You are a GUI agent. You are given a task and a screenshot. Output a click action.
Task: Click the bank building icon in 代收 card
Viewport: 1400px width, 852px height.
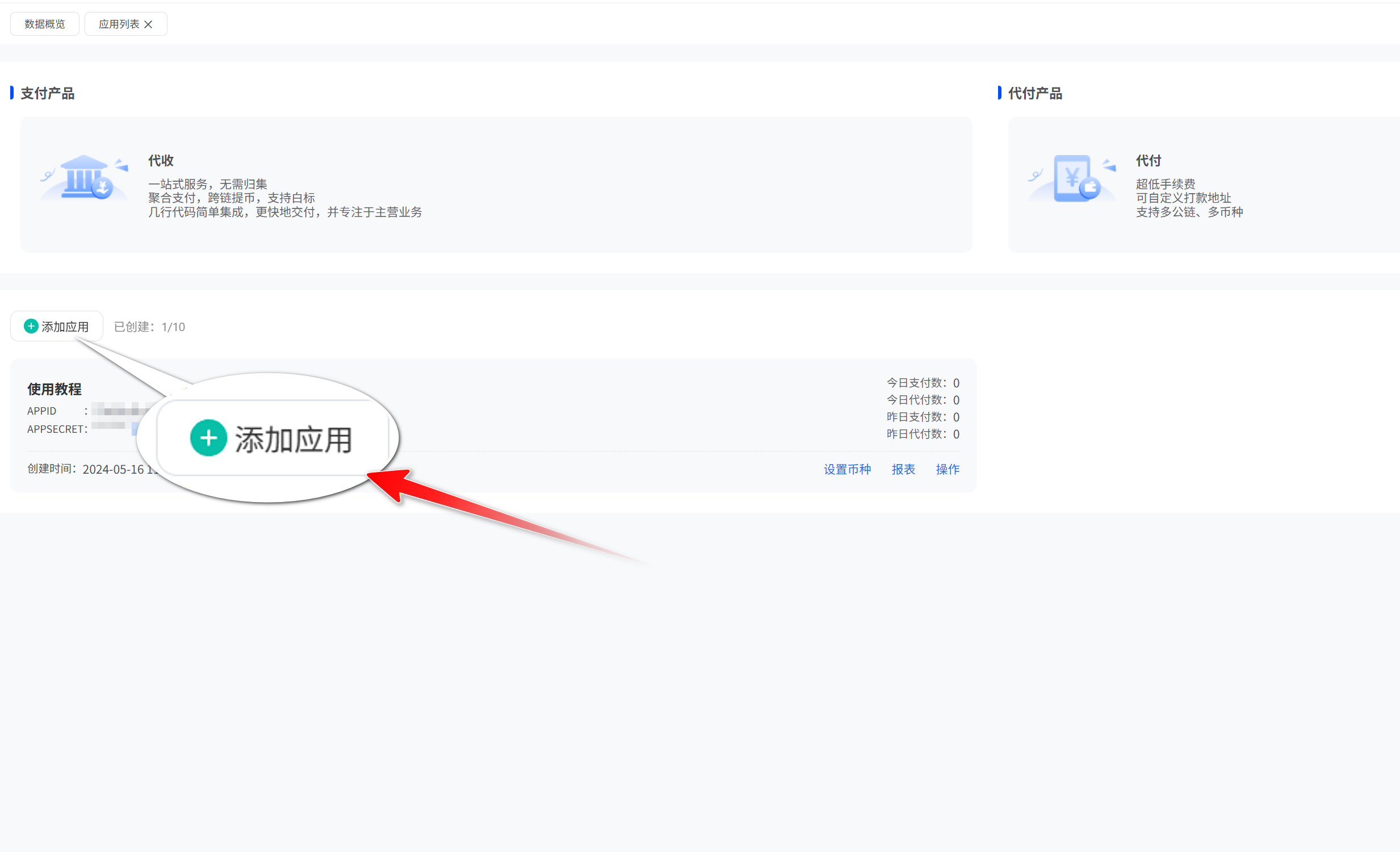[85, 177]
